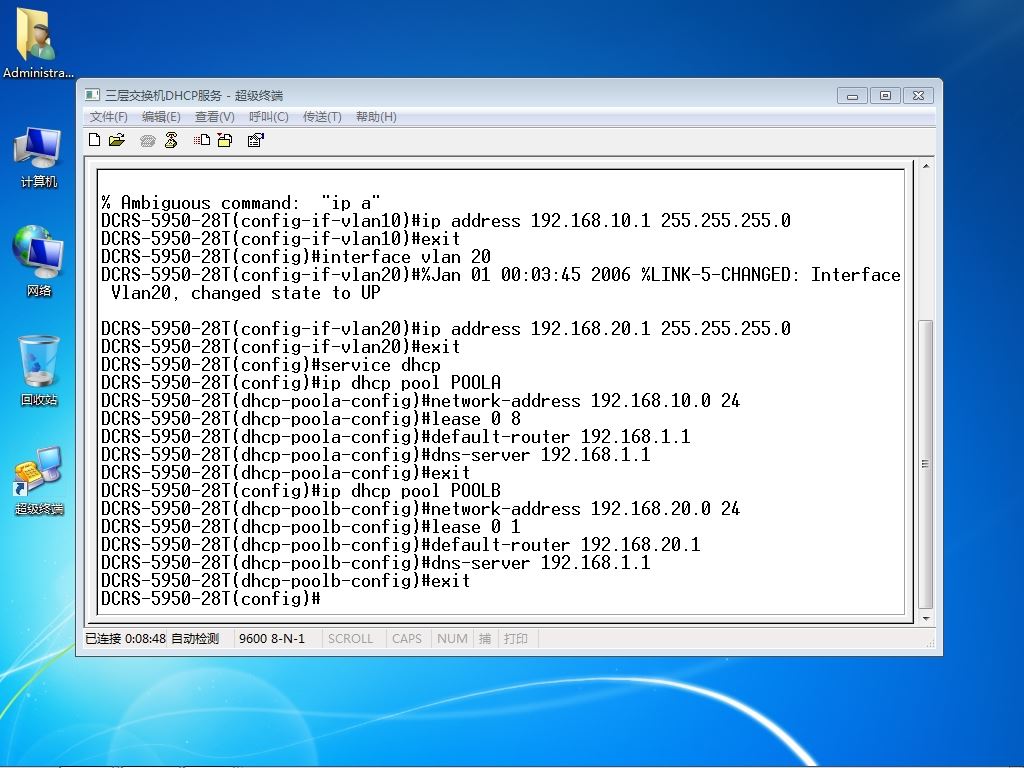1024x768 pixels.
Task: Click the "network-address 192.168.20.0 24" line
Action: pyautogui.click(x=421, y=509)
